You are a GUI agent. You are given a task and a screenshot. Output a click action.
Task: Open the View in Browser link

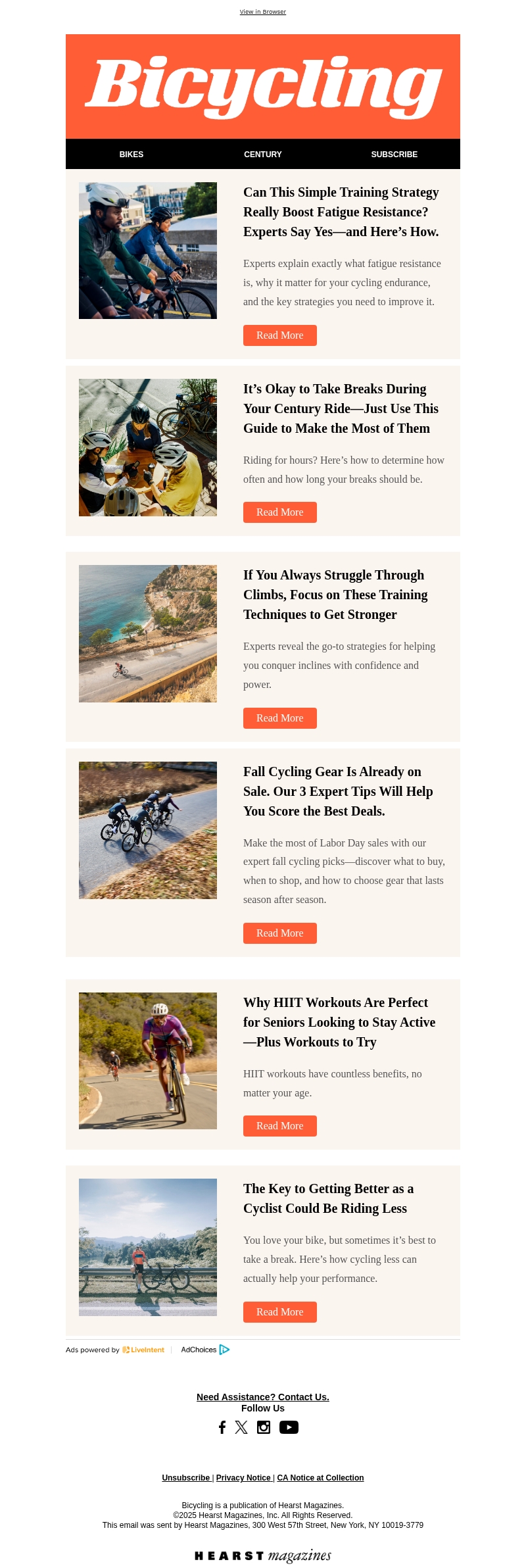click(x=263, y=12)
